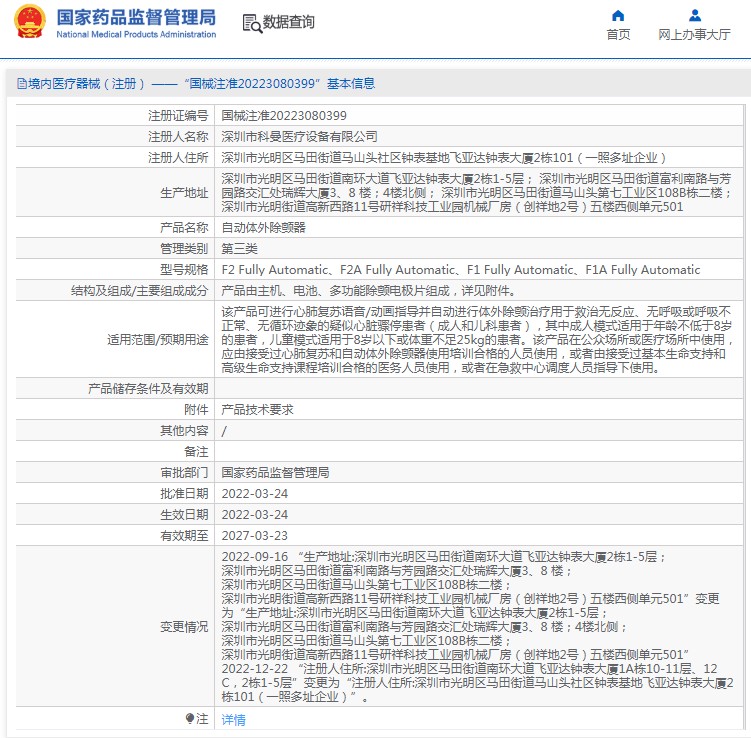This screenshot has width=751, height=738.
Task: Select 生效日期 value 2022-03-24
Action: (x=255, y=515)
